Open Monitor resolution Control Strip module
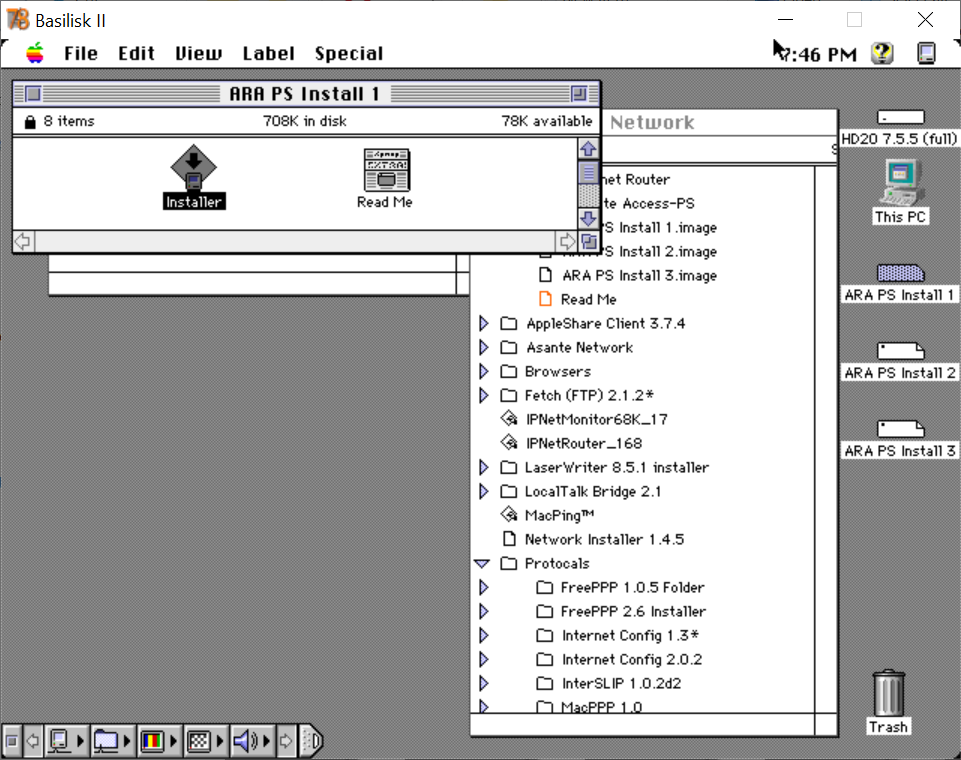Viewport: 961px width, 760px height. 205,742
